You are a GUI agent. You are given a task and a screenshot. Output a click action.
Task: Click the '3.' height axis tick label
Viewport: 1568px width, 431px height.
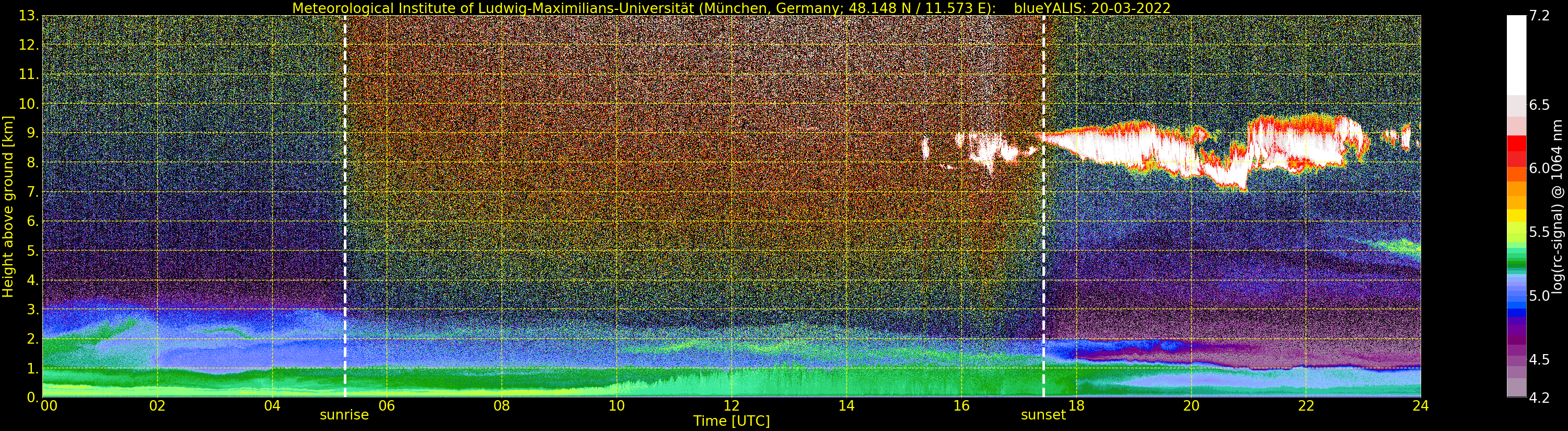[33, 309]
